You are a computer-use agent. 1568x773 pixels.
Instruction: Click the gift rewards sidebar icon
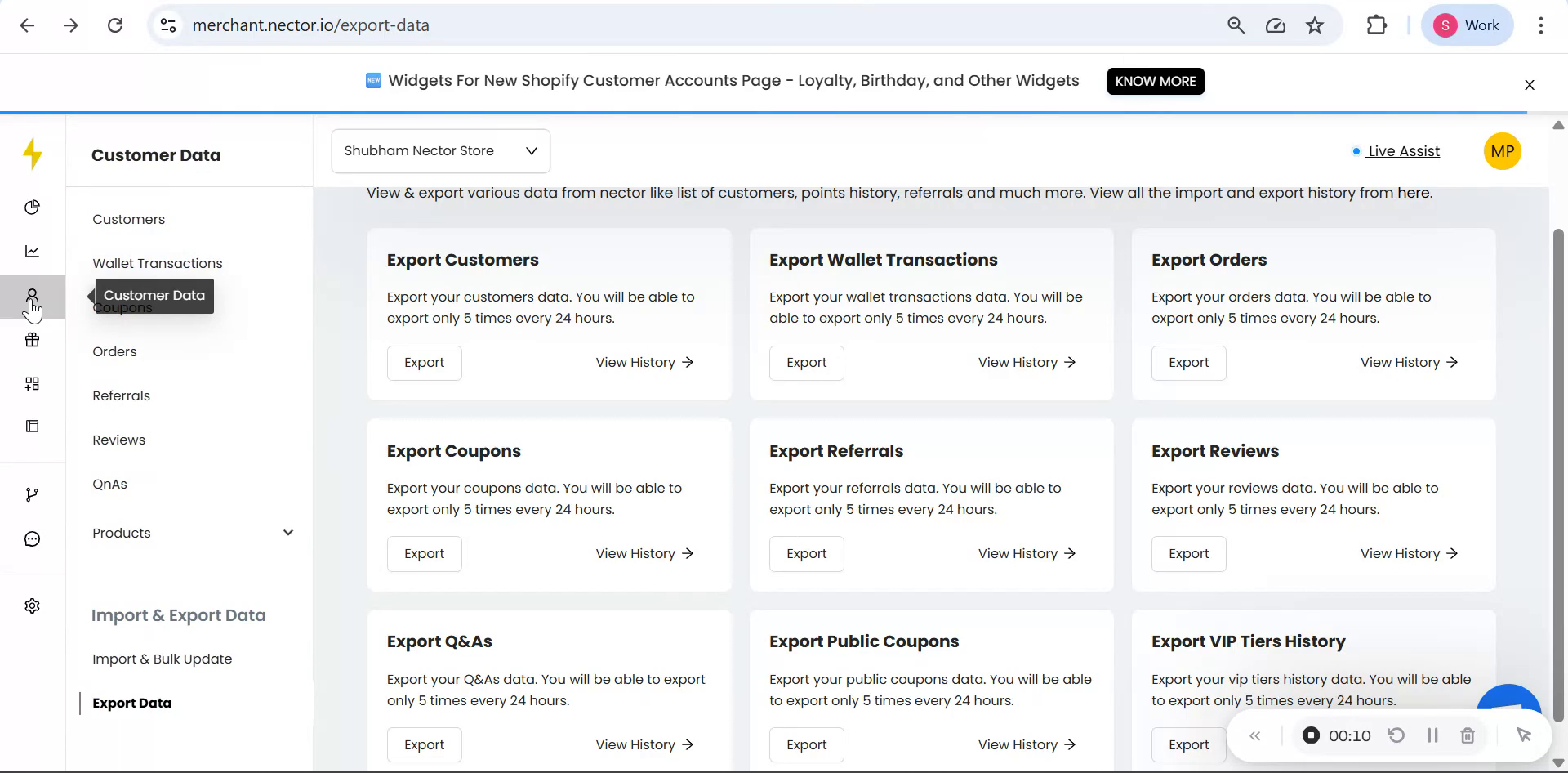coord(32,340)
